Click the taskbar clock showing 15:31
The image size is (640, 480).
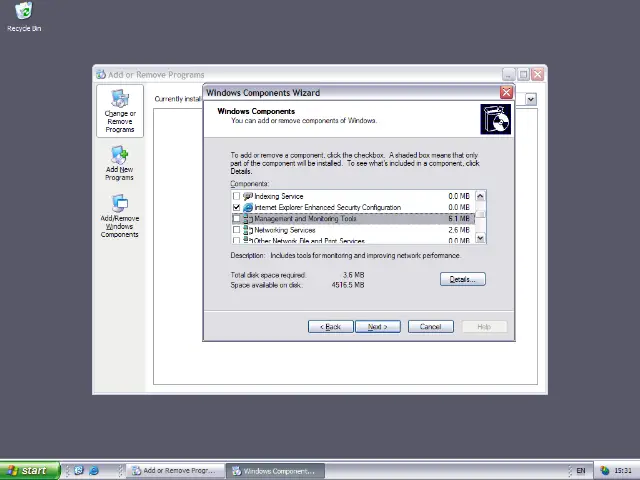(x=623, y=471)
